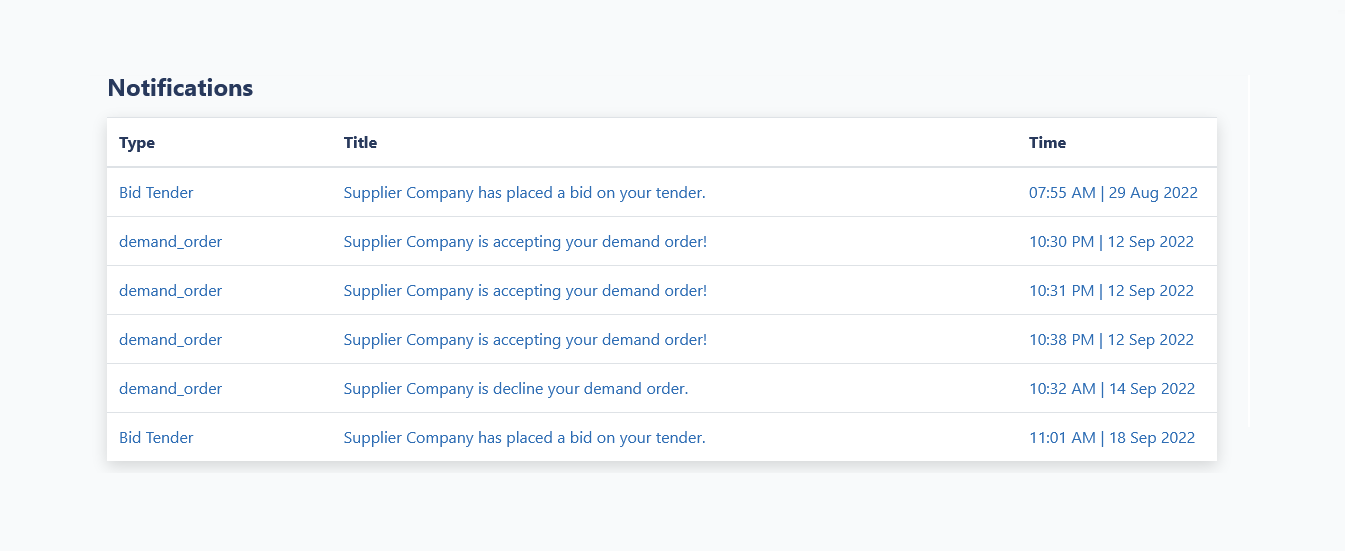
Task: Click the demand_order type in the 10:30 PM row
Action: [170, 241]
